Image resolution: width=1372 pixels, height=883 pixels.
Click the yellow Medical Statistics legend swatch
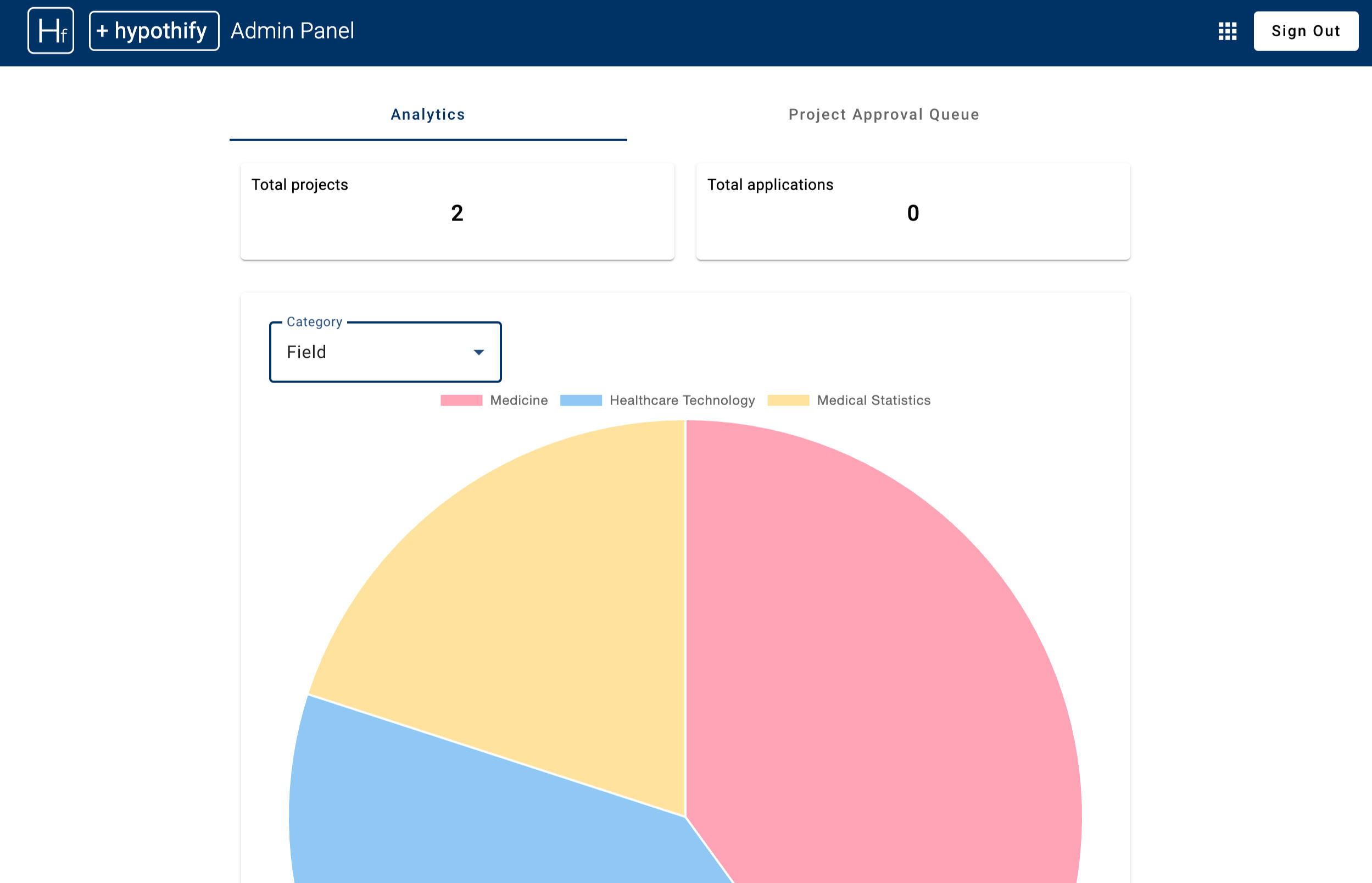(788, 400)
